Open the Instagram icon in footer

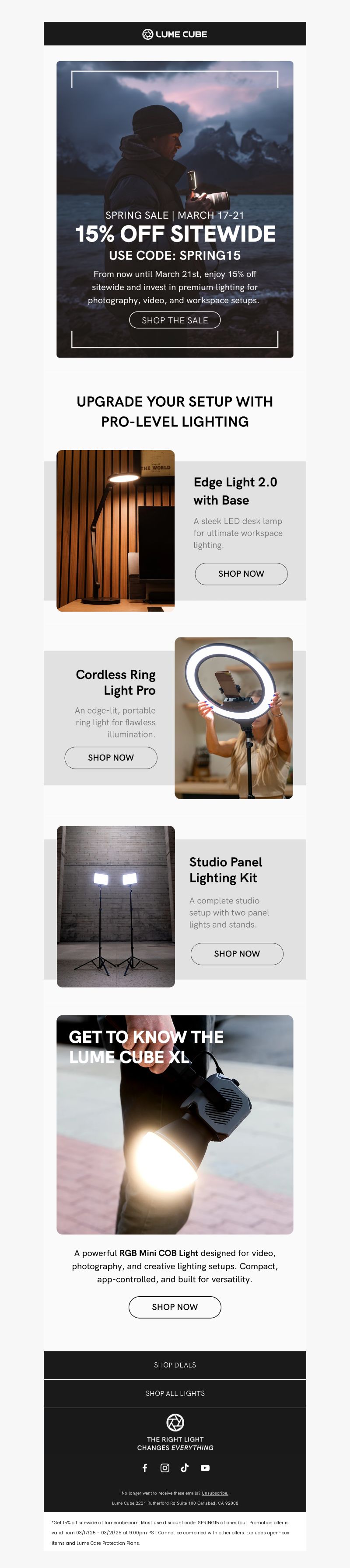tap(164, 1468)
